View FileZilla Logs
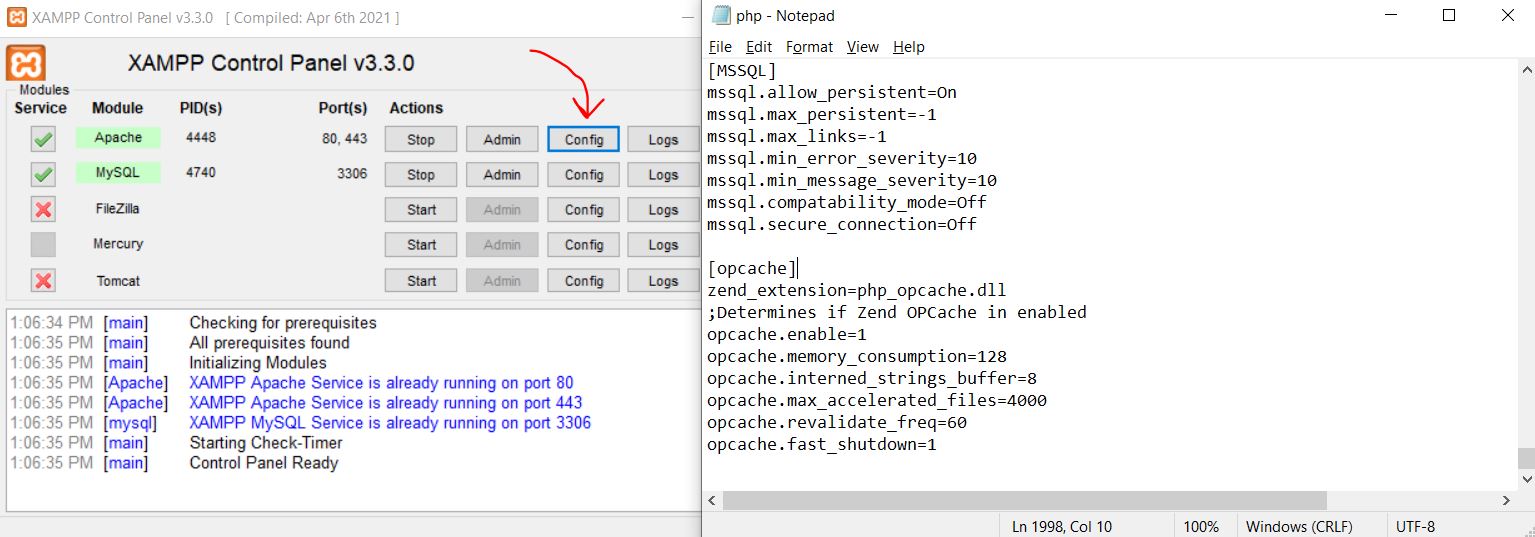Screen dimensions: 1535x537 [x=663, y=210]
